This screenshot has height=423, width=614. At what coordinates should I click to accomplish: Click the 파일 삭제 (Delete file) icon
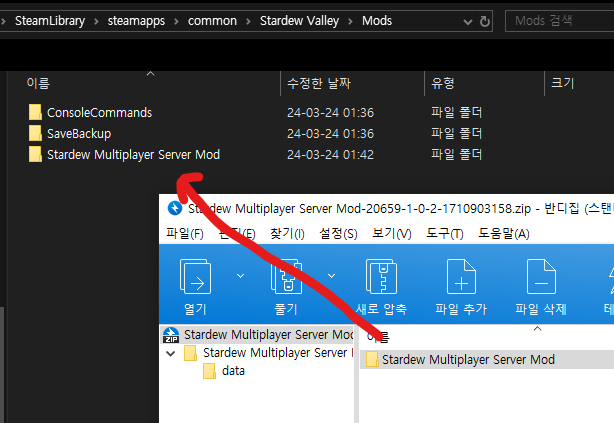click(541, 277)
